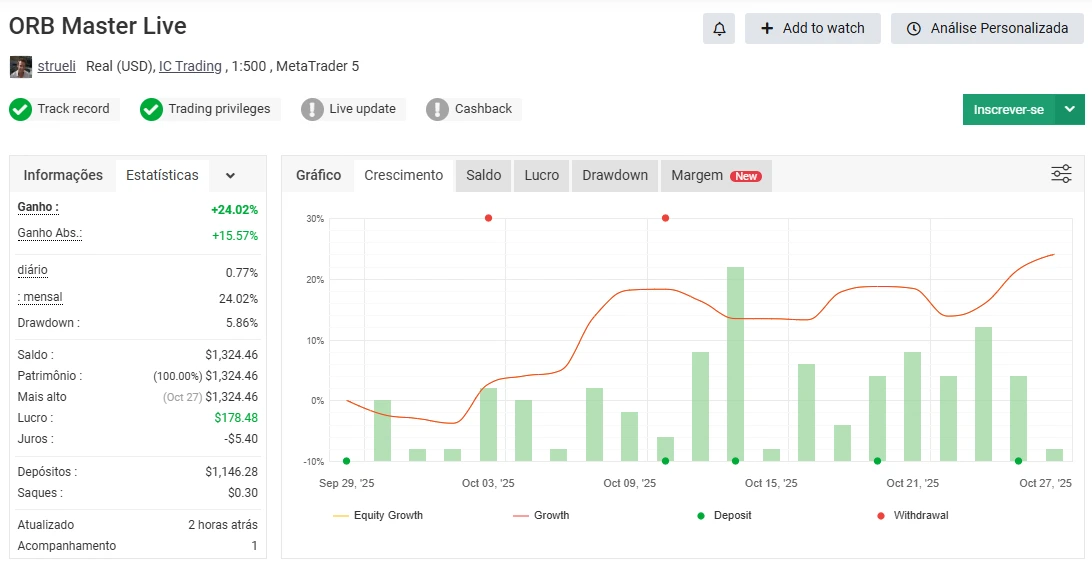Click the bell notification icon
The height and width of the screenshot is (566, 1092).
click(x=719, y=29)
